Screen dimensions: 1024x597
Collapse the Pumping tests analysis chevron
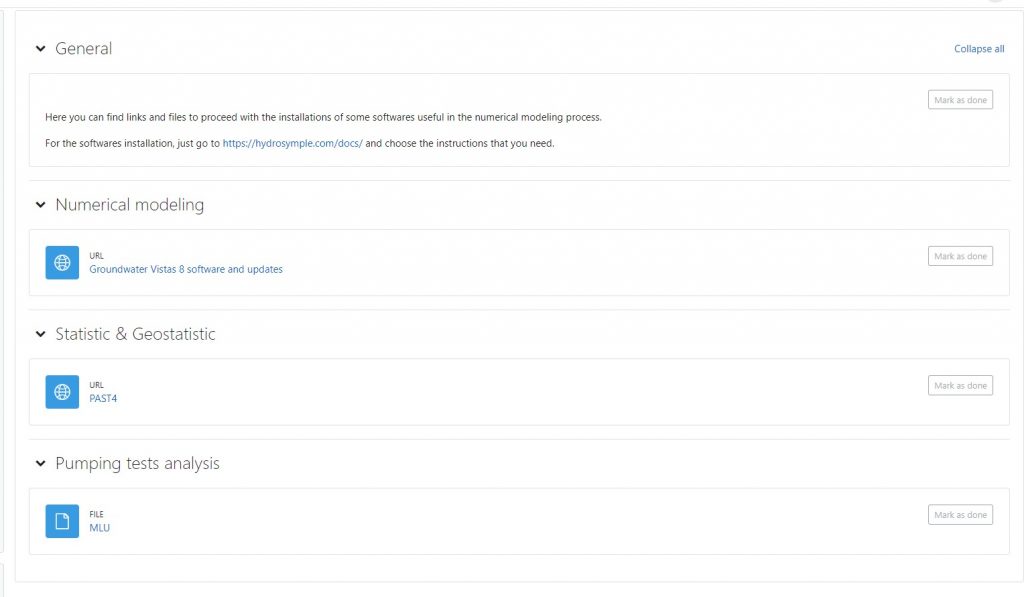[x=40, y=463]
